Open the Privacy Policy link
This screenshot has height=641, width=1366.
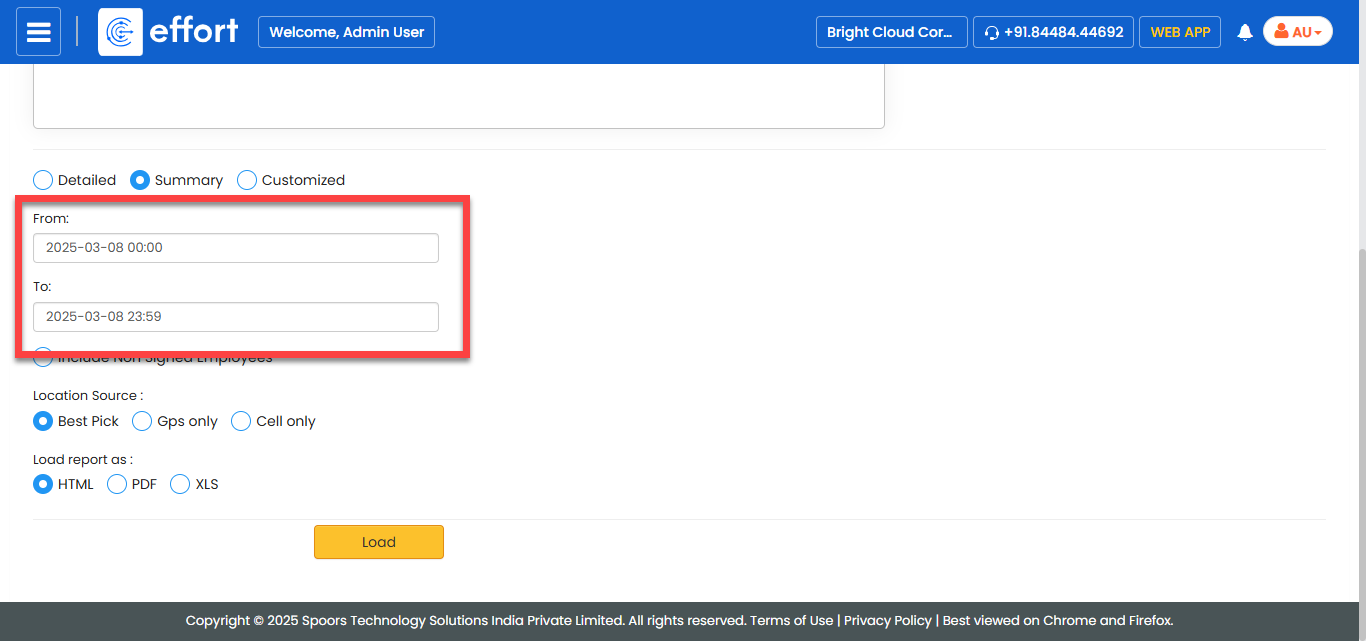point(887,620)
